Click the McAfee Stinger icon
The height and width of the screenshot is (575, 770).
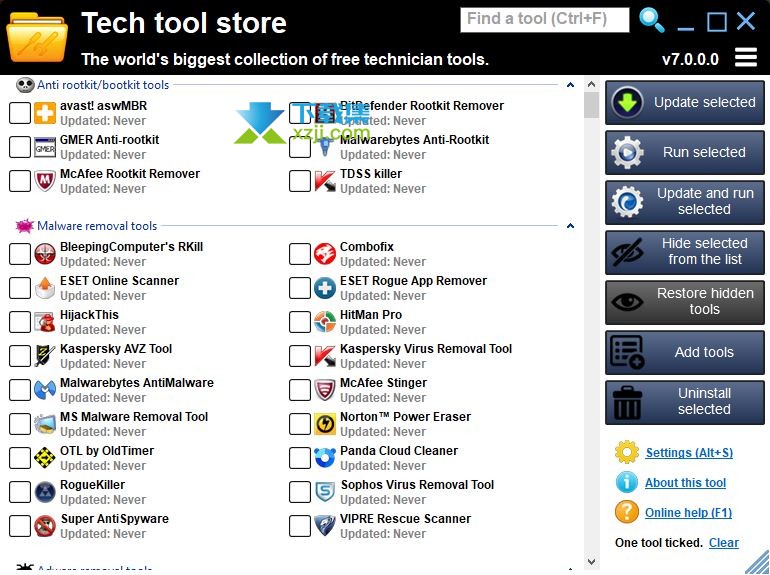pos(325,389)
